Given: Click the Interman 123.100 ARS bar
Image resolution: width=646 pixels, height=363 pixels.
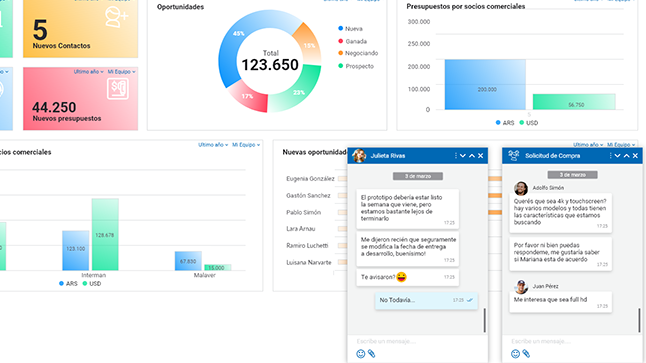Looking at the screenshot, I should click(x=76, y=251).
